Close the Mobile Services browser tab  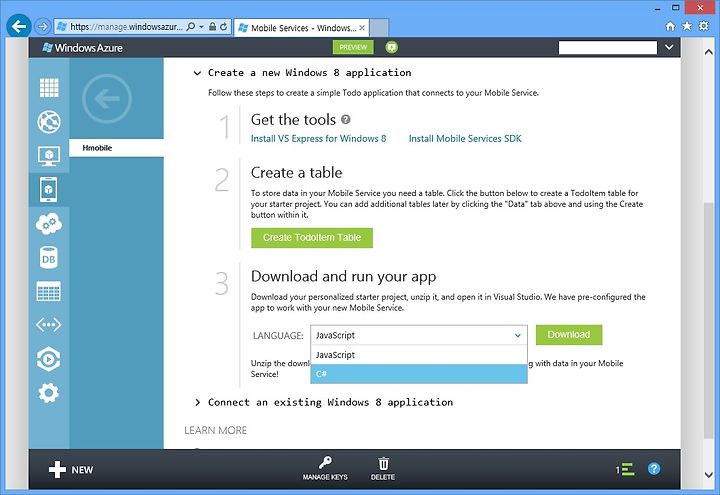pyautogui.click(x=362, y=28)
